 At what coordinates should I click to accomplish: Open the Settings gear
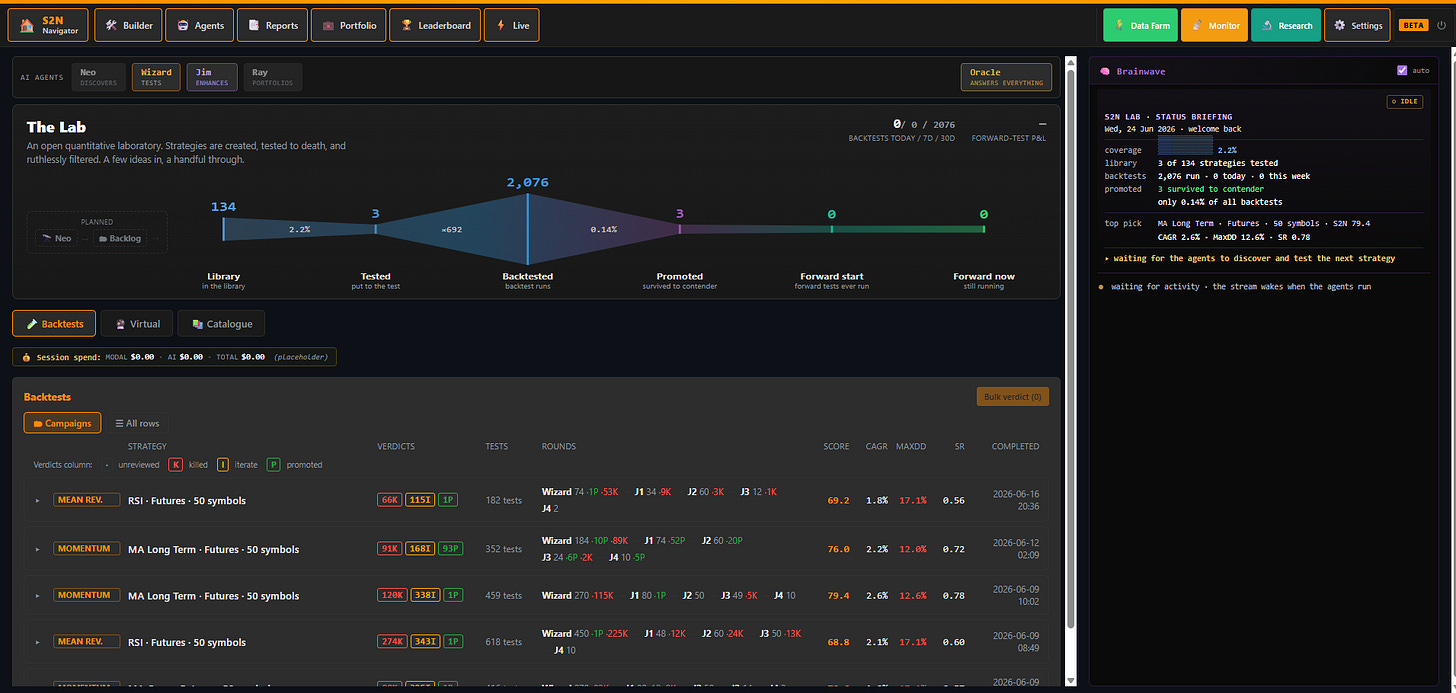point(1357,25)
